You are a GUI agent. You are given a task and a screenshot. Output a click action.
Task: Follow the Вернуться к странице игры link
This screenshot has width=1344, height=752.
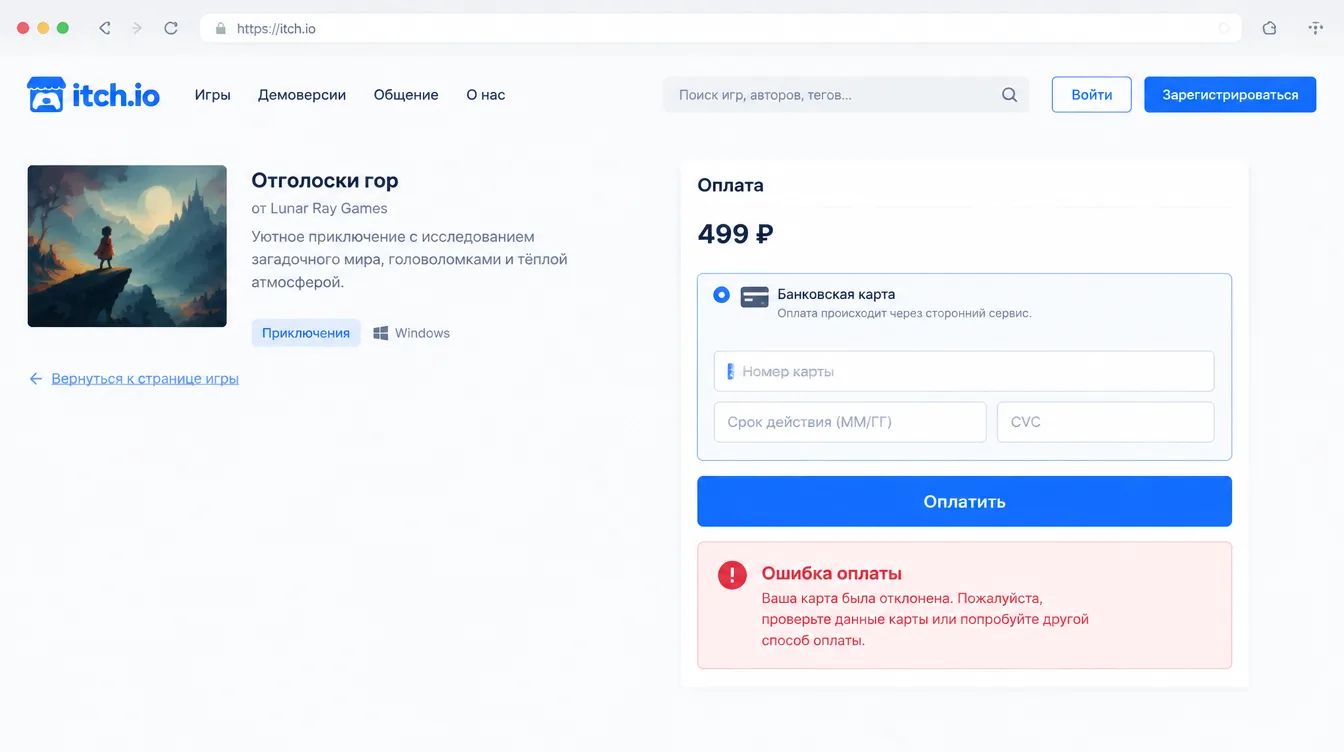click(145, 379)
